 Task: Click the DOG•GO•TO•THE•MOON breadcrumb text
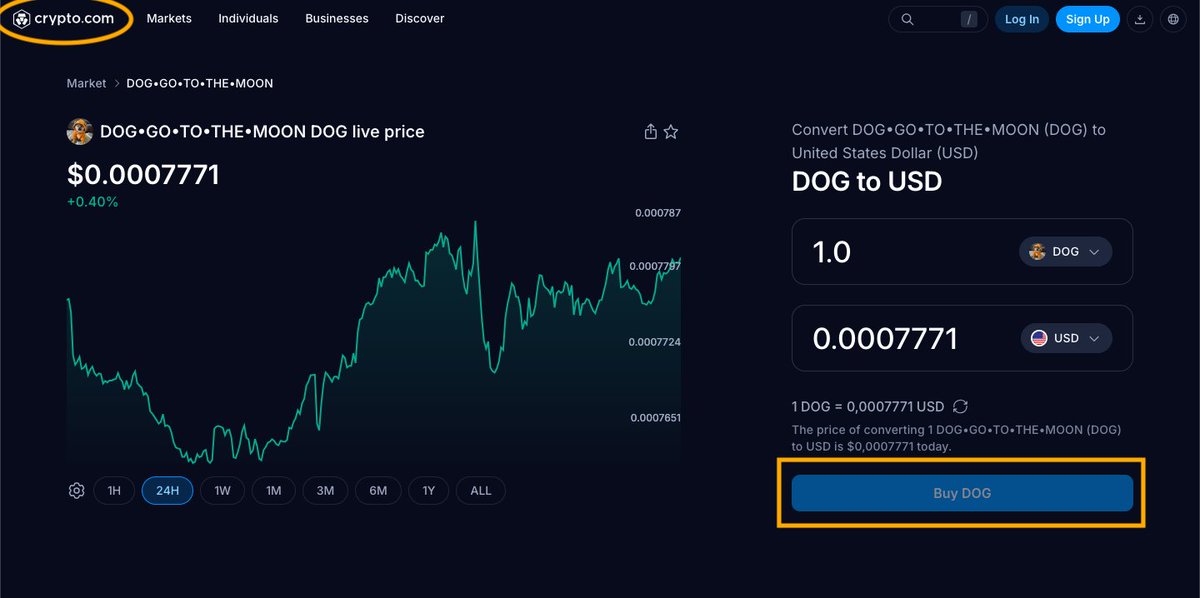coord(199,83)
